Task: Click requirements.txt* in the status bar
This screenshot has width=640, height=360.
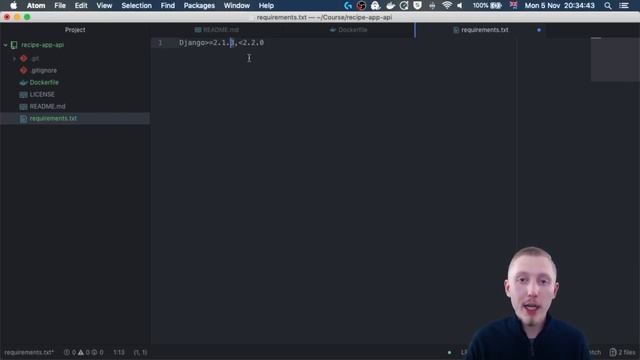Action: coord(29,352)
